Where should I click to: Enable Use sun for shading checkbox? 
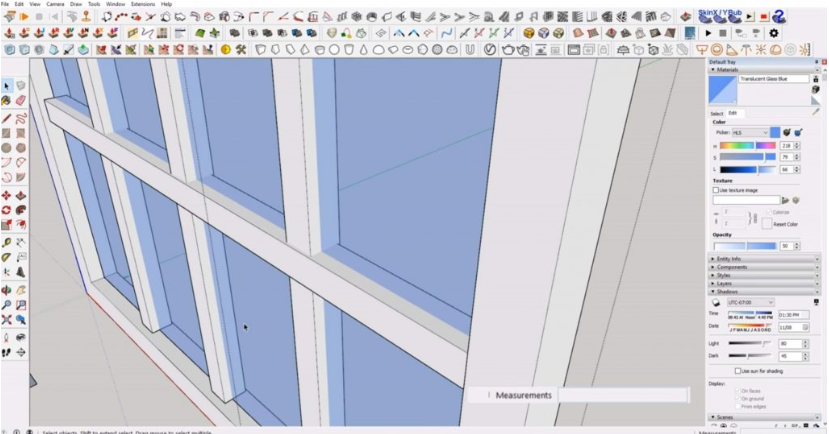738,371
